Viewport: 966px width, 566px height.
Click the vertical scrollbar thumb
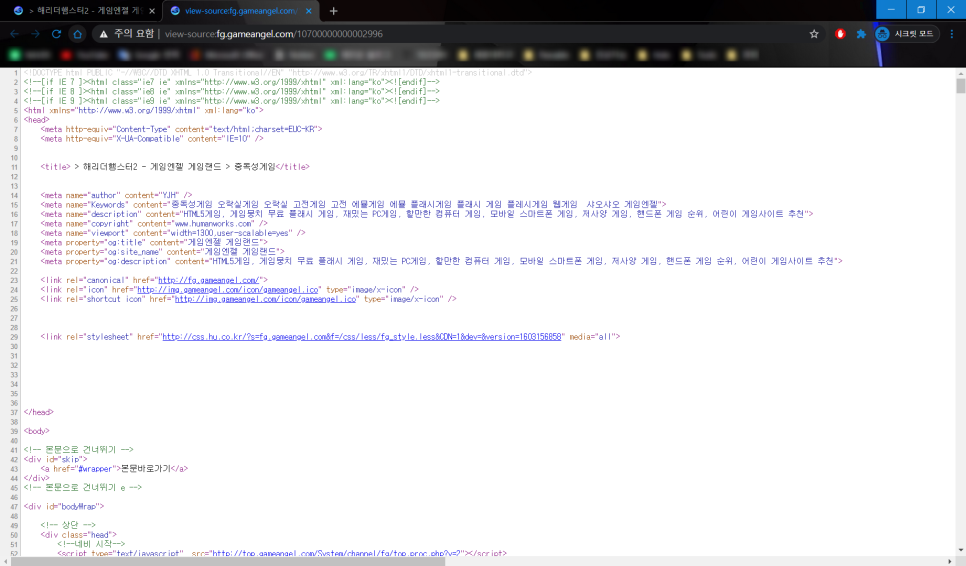(x=960, y=85)
